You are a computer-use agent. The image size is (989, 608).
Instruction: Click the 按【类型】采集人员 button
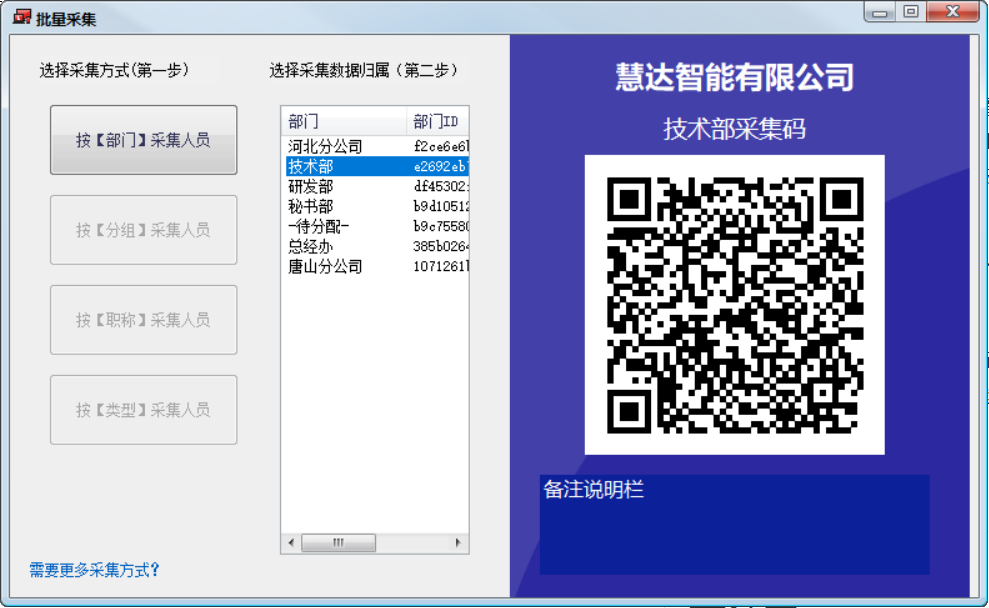[143, 410]
